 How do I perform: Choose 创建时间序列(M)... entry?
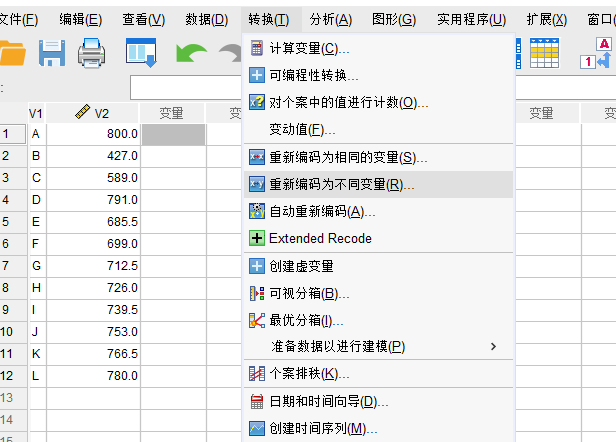[x=379, y=428]
